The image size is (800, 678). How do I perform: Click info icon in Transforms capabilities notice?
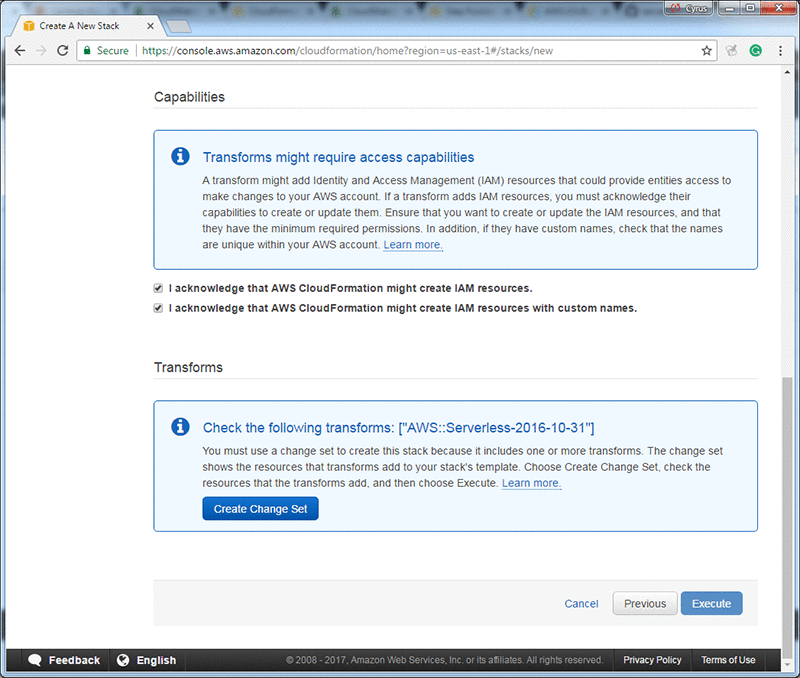pyautogui.click(x=180, y=156)
